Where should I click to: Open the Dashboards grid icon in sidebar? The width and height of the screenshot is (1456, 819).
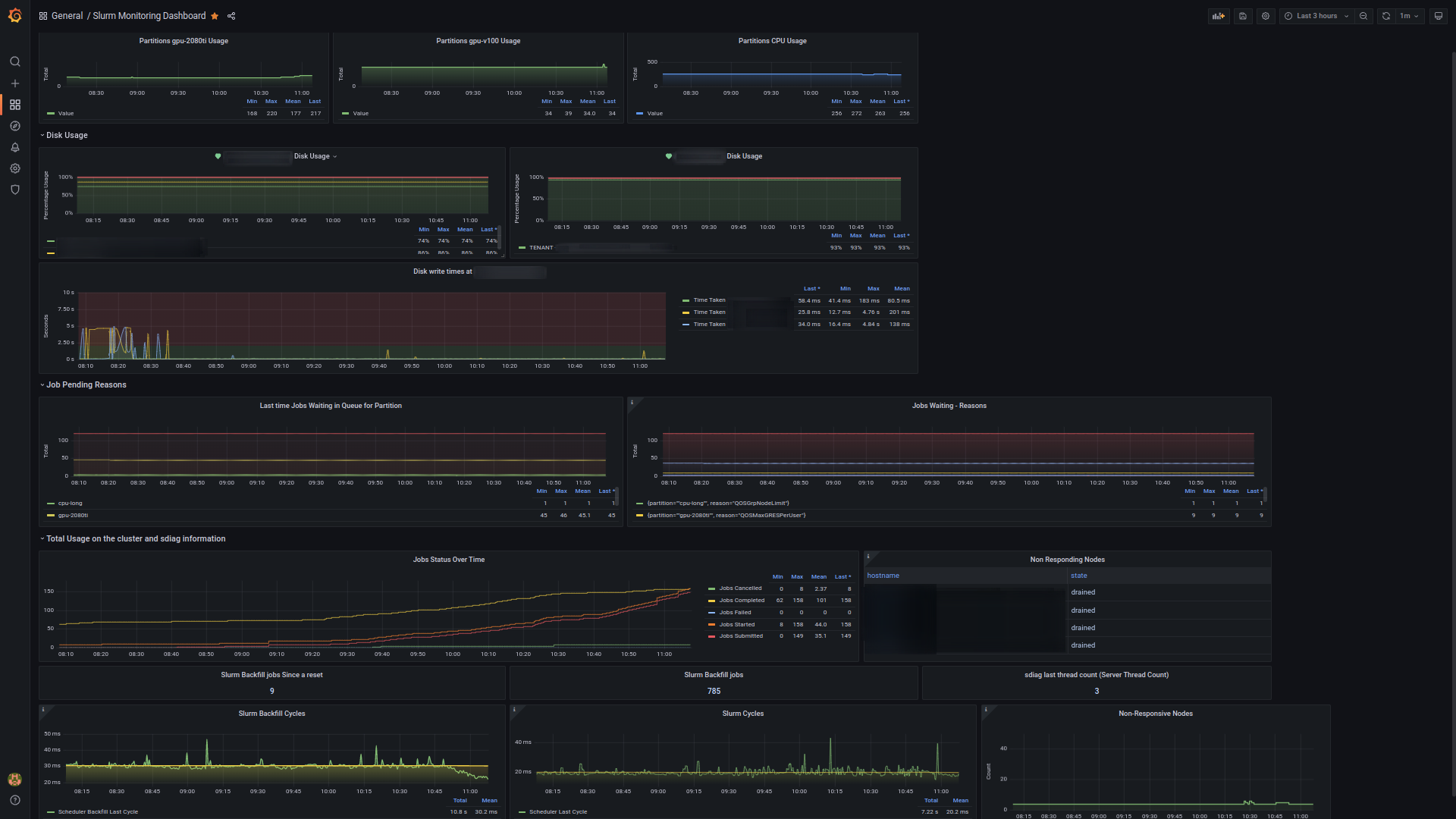[x=14, y=105]
